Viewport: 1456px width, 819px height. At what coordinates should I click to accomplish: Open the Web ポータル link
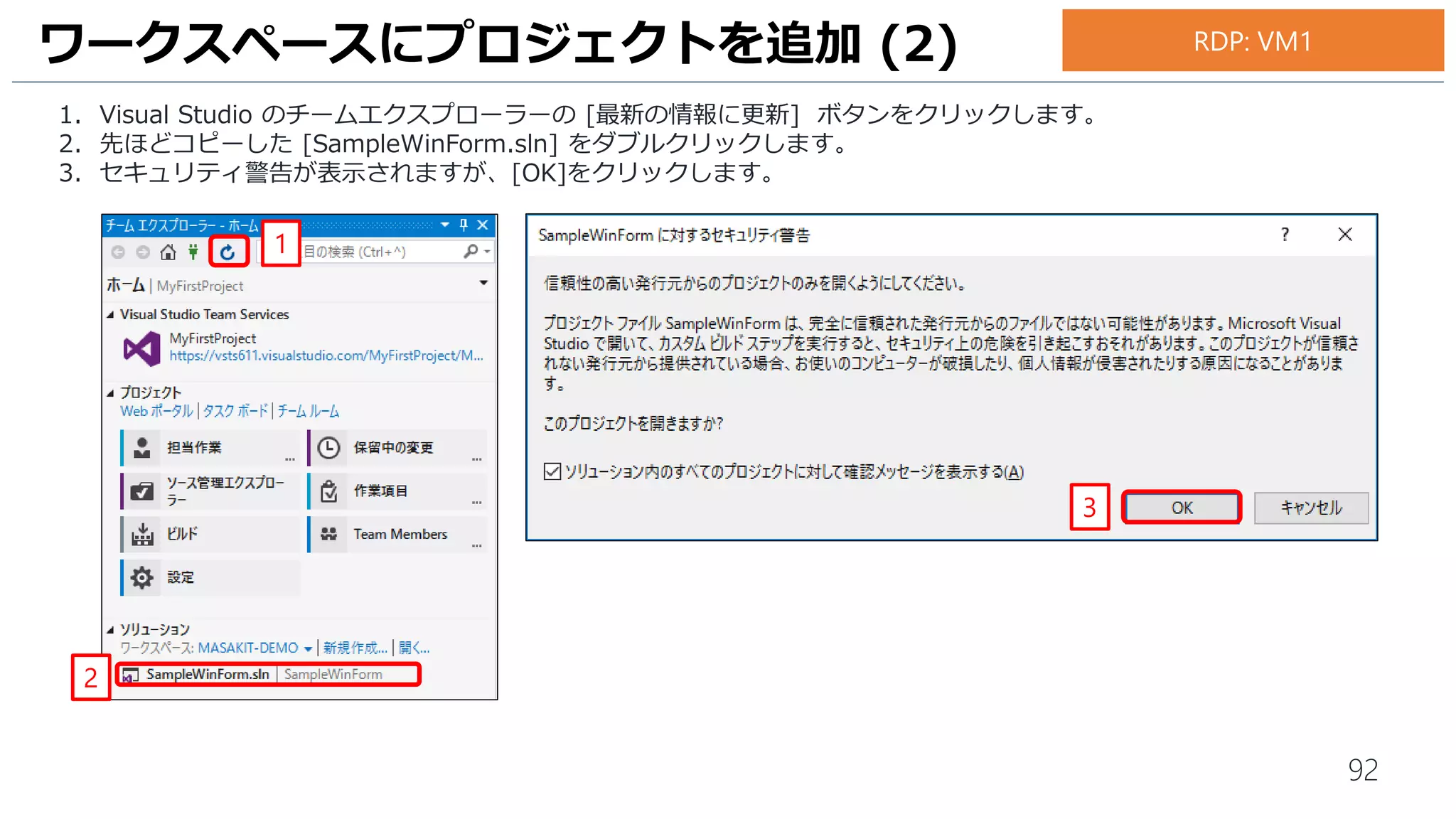click(x=156, y=411)
